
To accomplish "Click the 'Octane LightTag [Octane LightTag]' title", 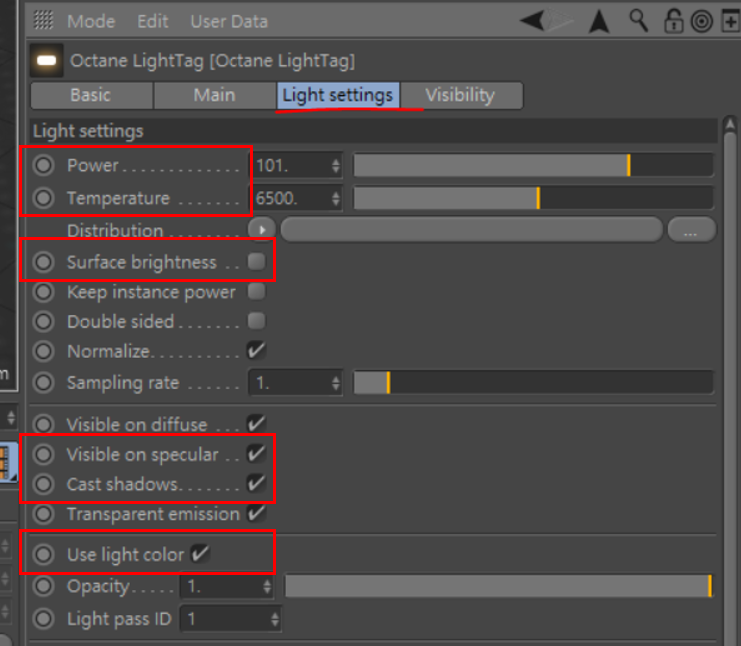I will point(213,61).
